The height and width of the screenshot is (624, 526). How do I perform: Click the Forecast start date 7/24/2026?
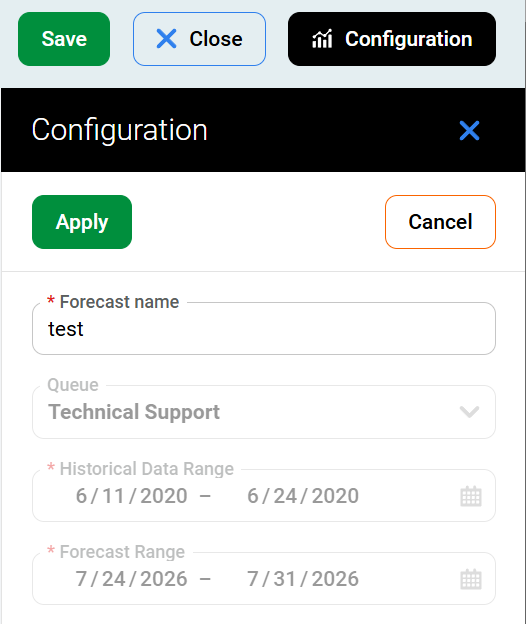tap(132, 579)
